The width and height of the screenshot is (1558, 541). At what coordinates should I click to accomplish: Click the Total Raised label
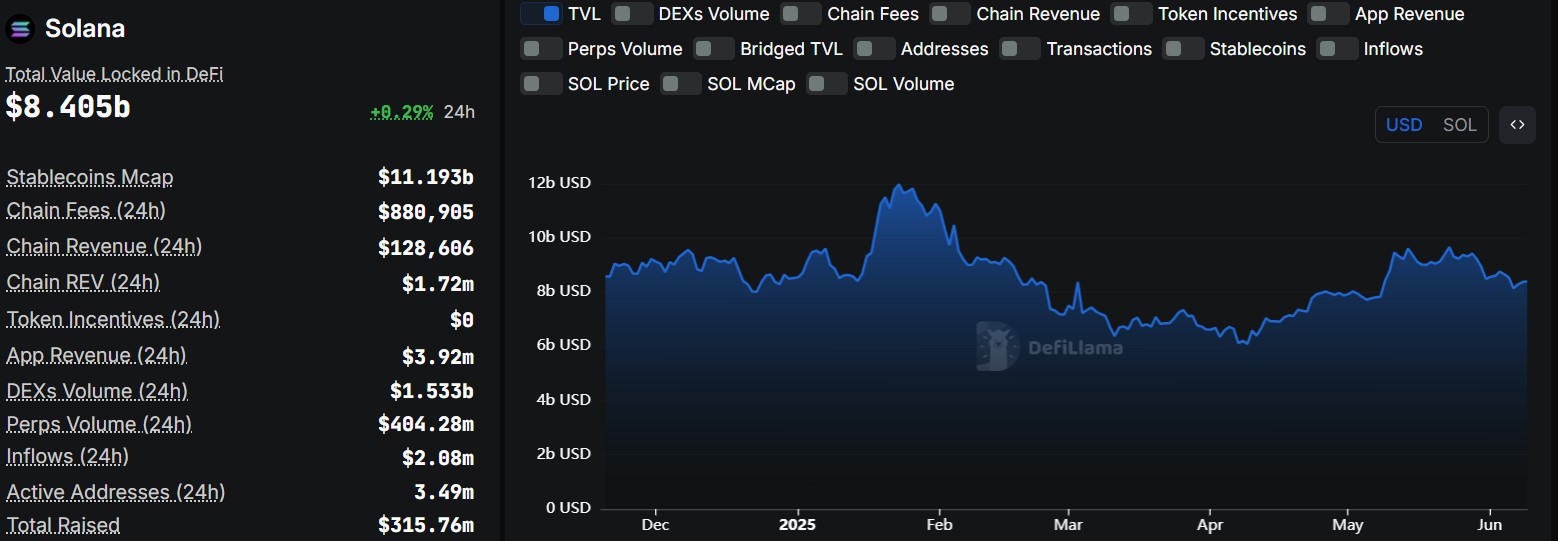63,525
